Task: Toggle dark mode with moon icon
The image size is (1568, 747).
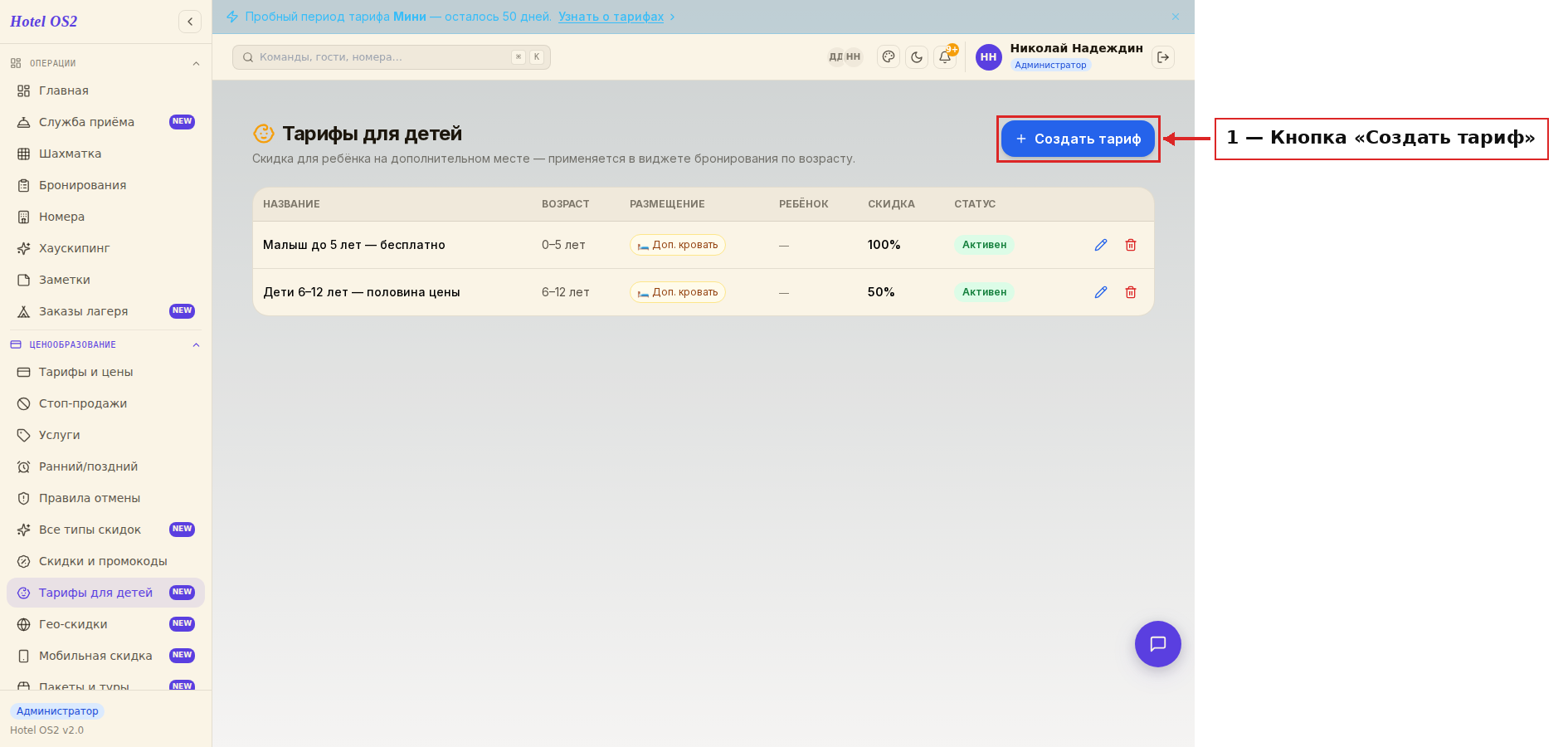Action: click(x=917, y=57)
